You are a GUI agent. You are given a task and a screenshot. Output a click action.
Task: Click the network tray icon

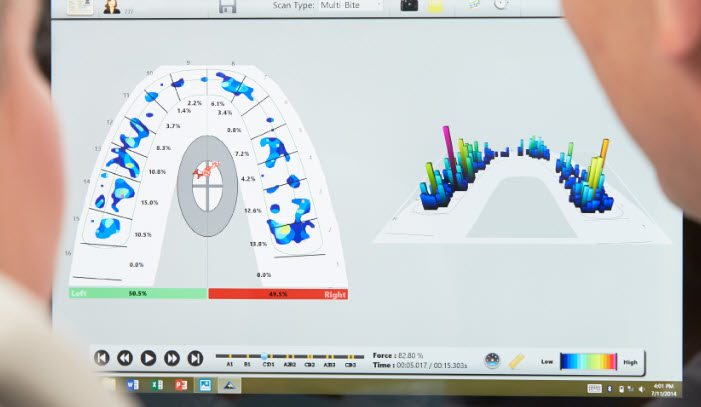(x=631, y=389)
